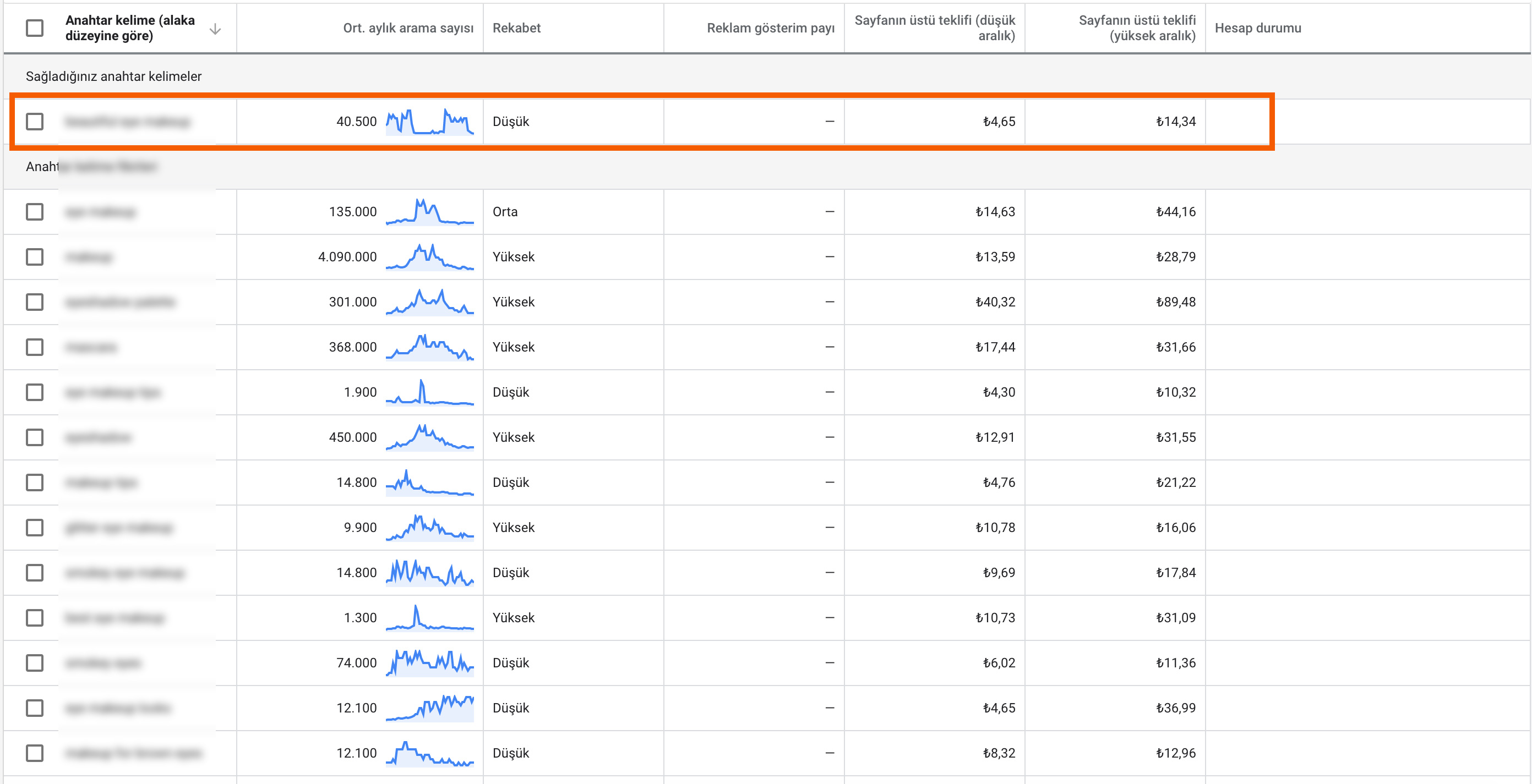Check the box for the 1.300 row
This screenshot has width=1532, height=784.
coord(35,618)
